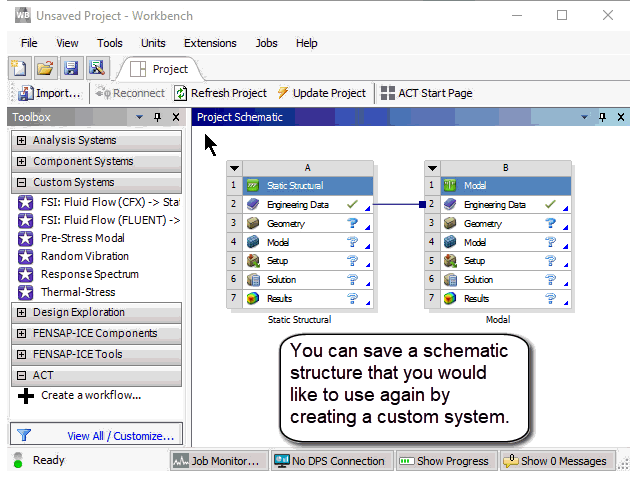Viewport: 640px width, 480px height.
Task: Click Solution icon in Static Structural system
Action: pos(253,280)
